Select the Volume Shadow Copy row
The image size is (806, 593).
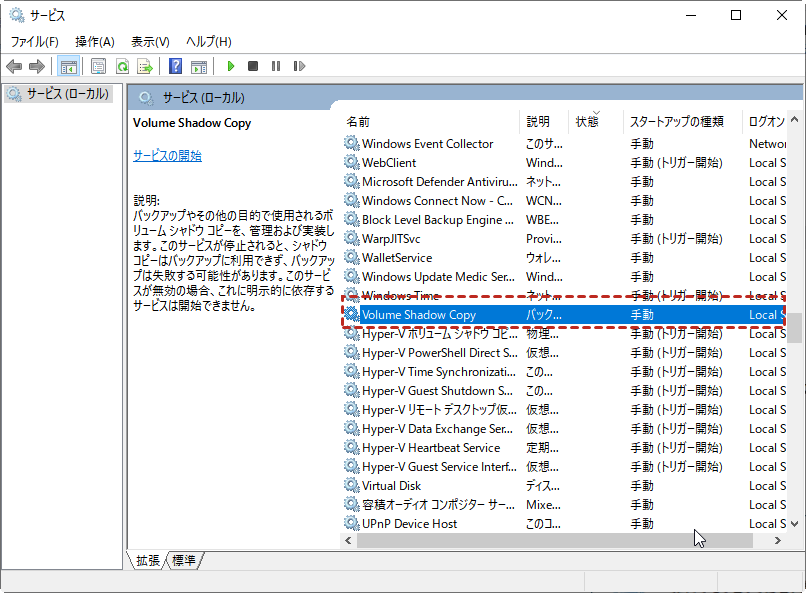(564, 314)
